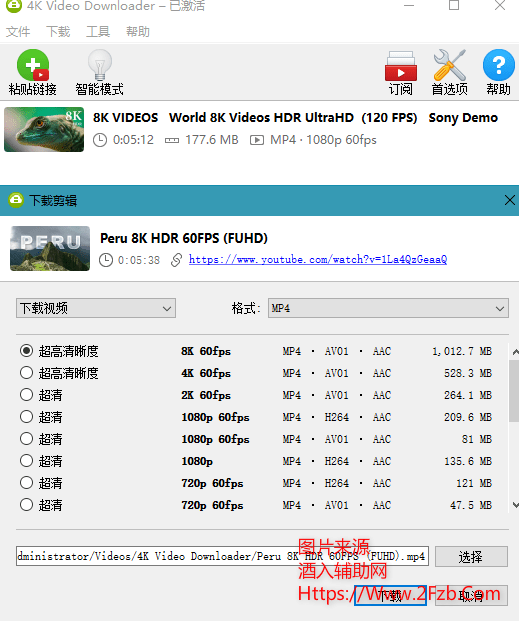Minimize the 4K Video Downloader window
Image resolution: width=519 pixels, height=621 pixels.
pos(409,6)
